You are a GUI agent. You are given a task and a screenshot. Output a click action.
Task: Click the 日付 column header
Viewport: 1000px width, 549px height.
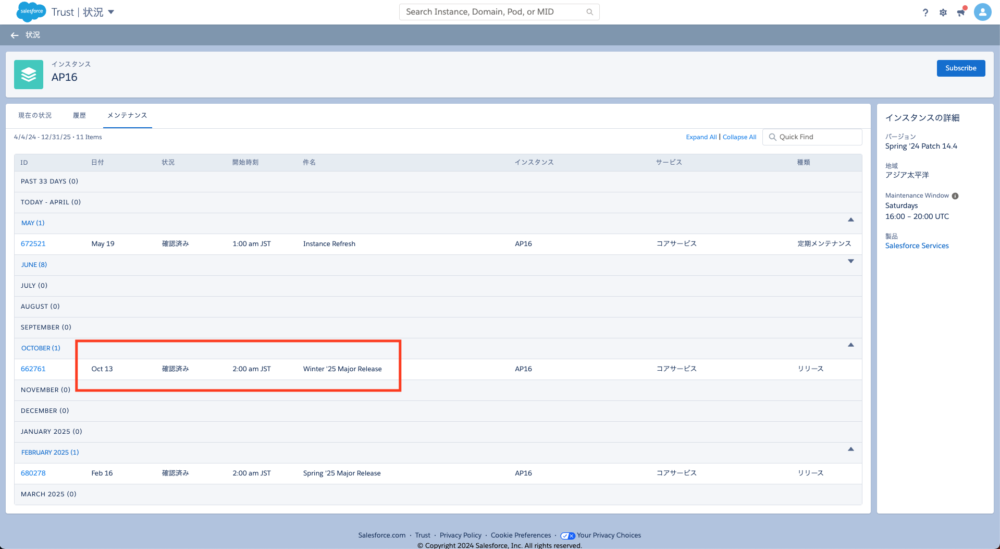click(98, 163)
